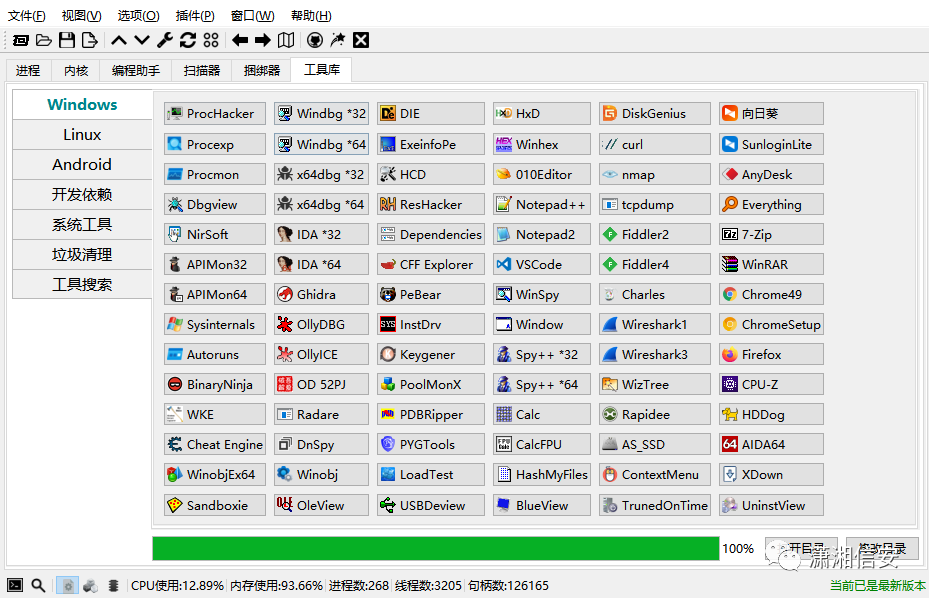Click the export document toolbar icon
929x598 pixels.
point(89,40)
